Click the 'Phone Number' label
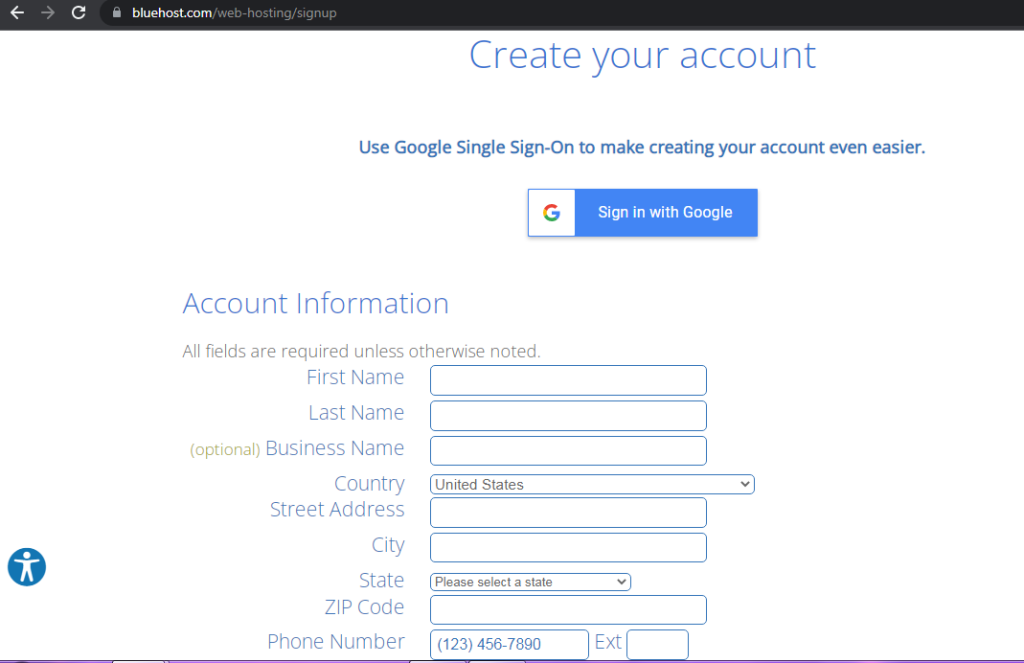The height and width of the screenshot is (663, 1024). (x=336, y=642)
